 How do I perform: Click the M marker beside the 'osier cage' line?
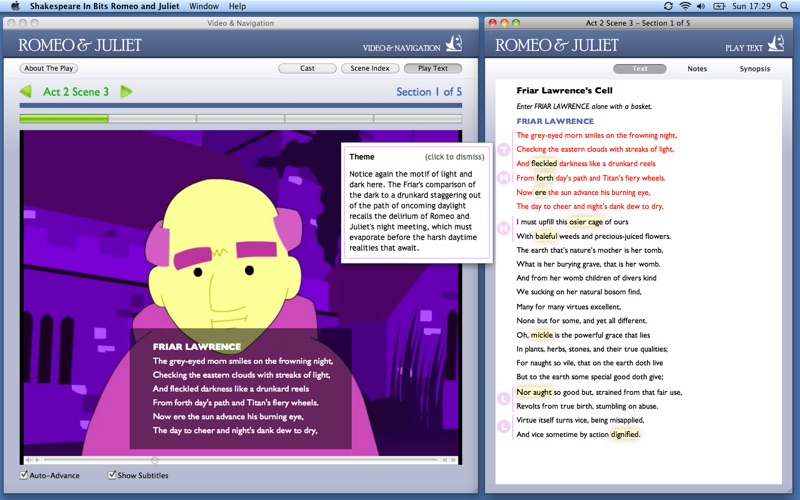pos(504,228)
